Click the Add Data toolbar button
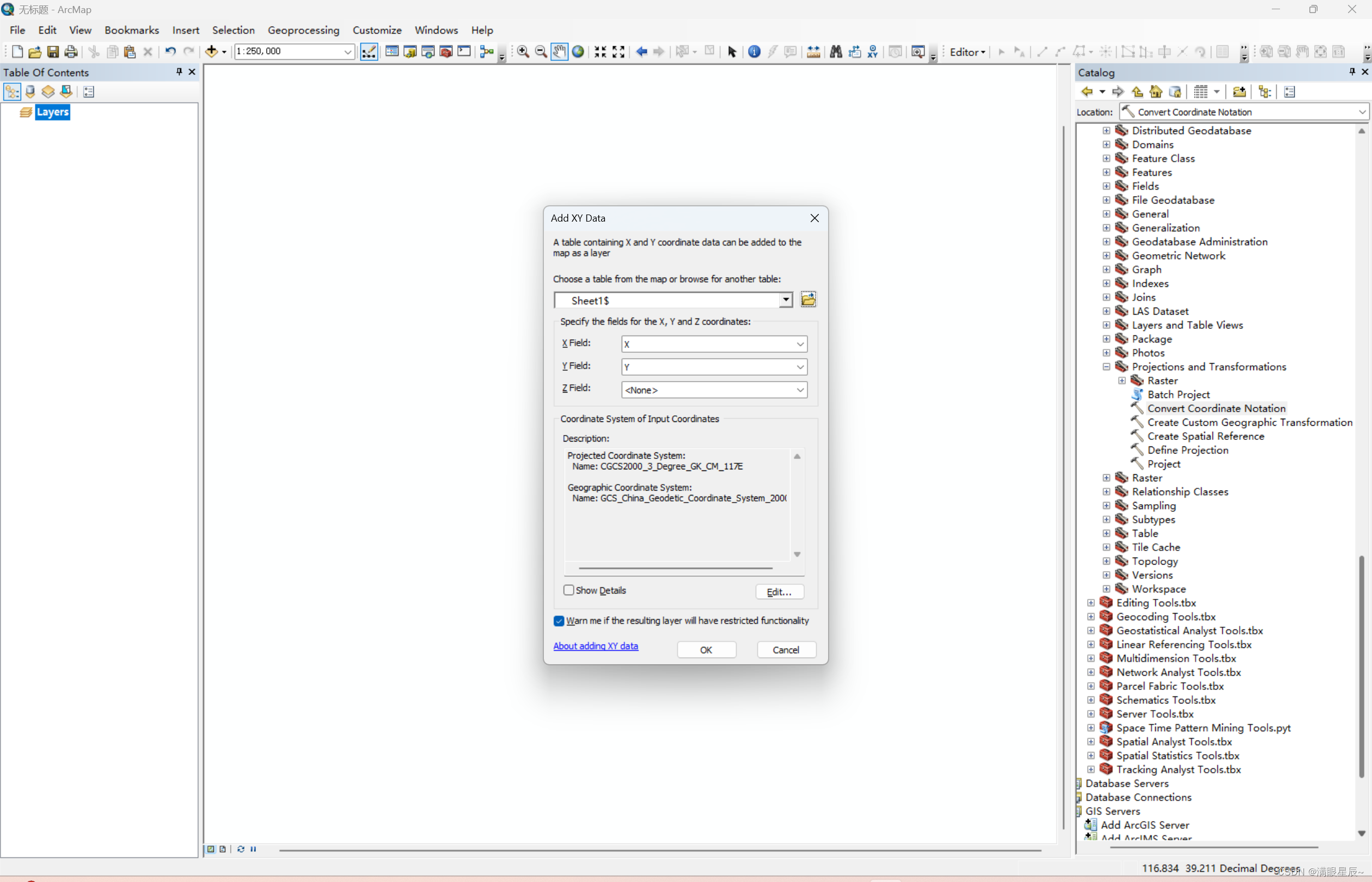This screenshot has height=882, width=1372. point(211,52)
